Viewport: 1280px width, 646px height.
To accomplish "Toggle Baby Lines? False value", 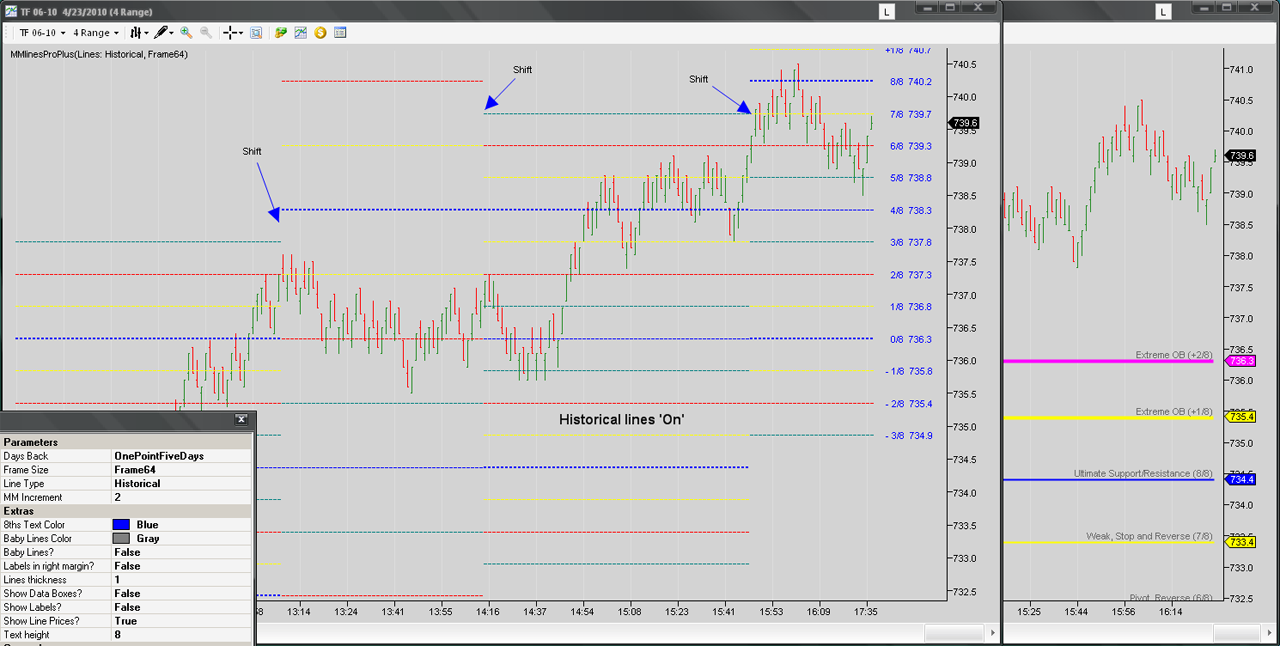I will coord(182,553).
